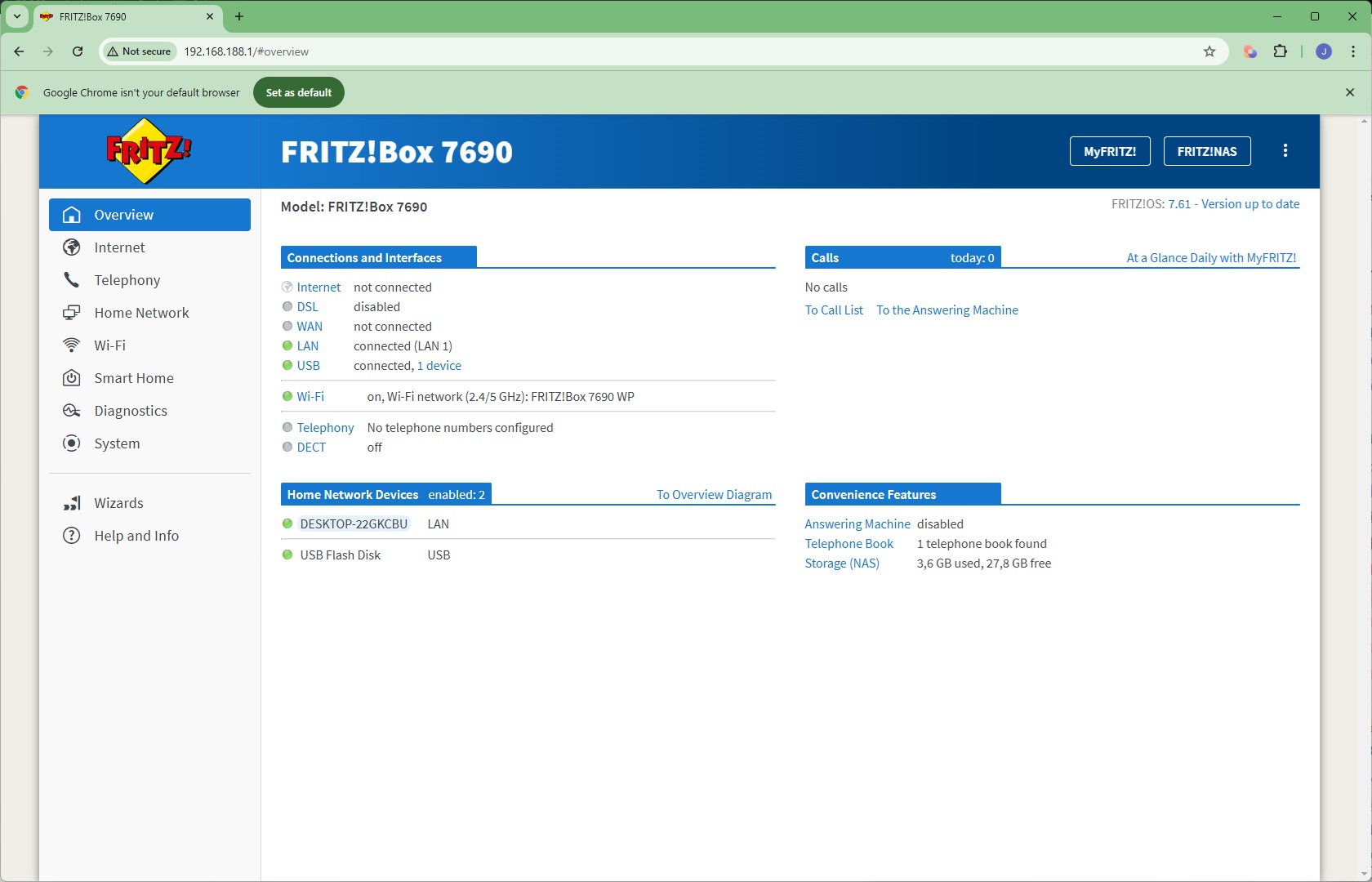Open the USB interface link
The width and height of the screenshot is (1372, 882).
point(309,366)
